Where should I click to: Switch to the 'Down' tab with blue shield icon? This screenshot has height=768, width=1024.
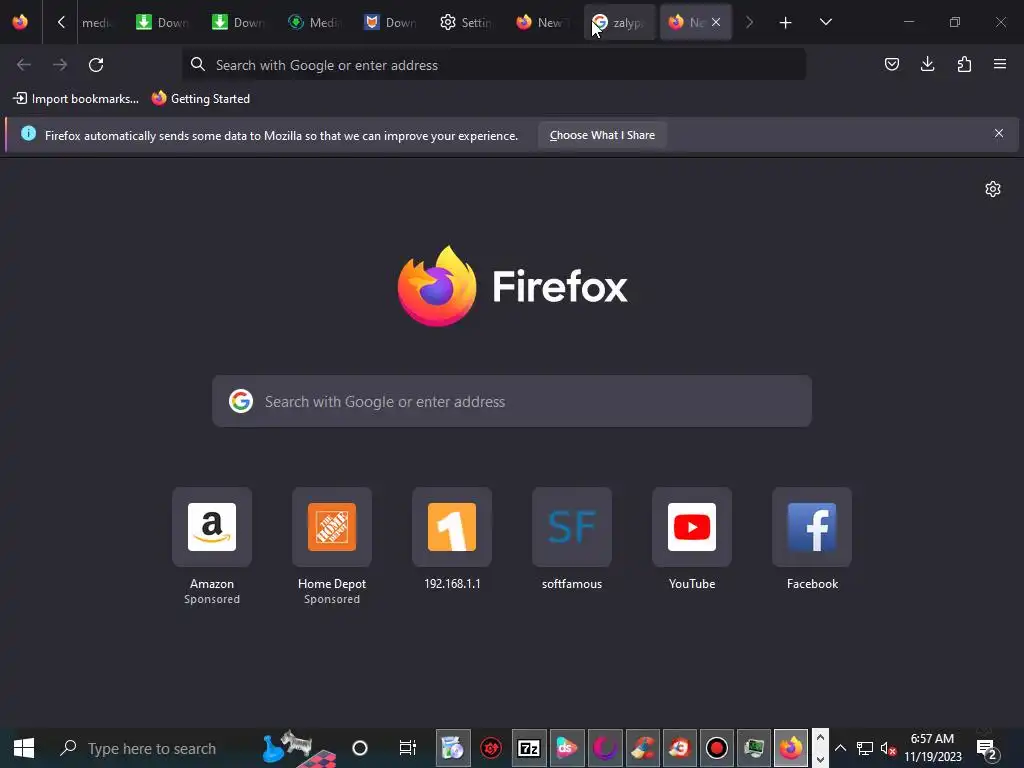click(391, 23)
